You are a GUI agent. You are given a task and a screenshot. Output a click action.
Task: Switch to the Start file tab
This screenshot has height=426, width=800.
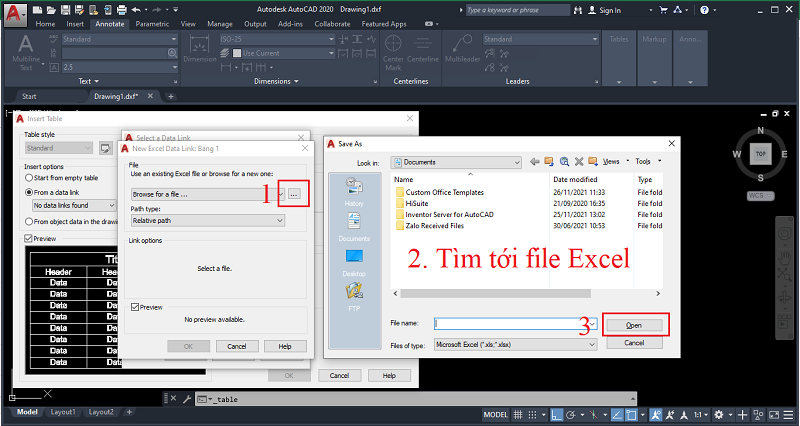29,96
